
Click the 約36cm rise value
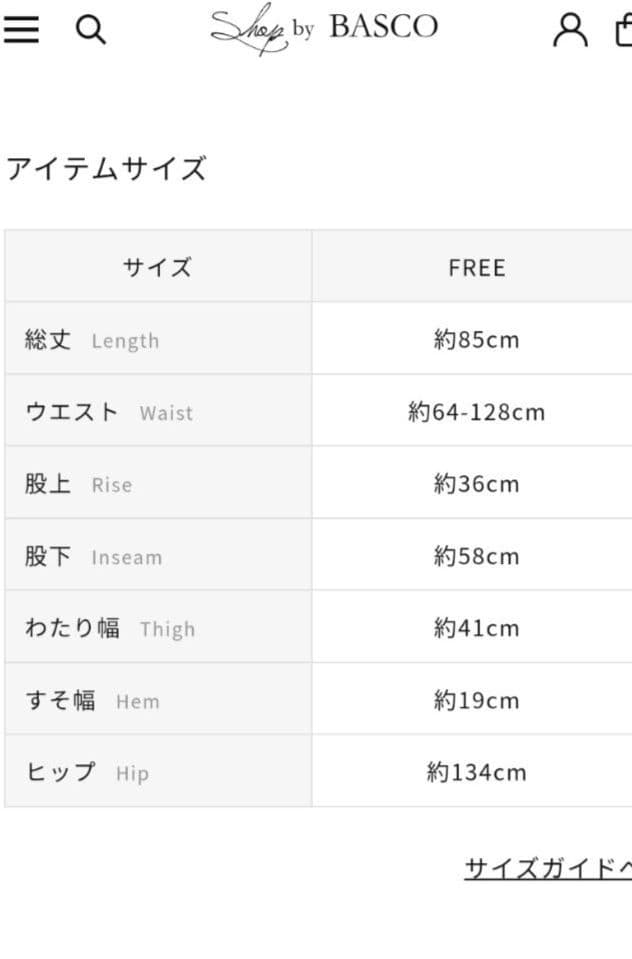pos(476,483)
